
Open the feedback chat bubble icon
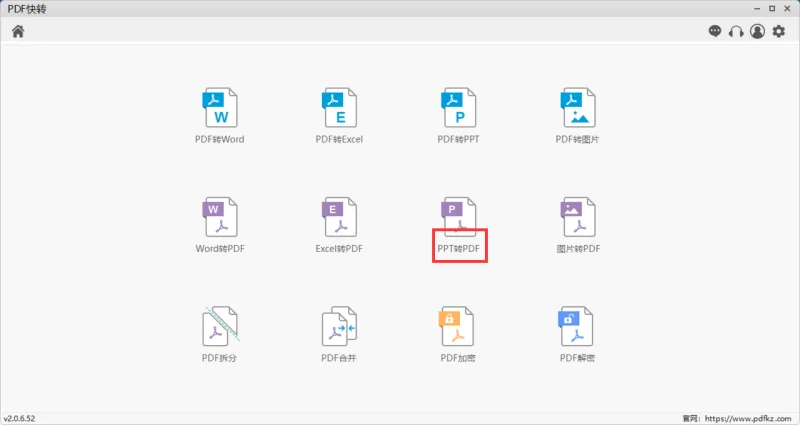[715, 32]
